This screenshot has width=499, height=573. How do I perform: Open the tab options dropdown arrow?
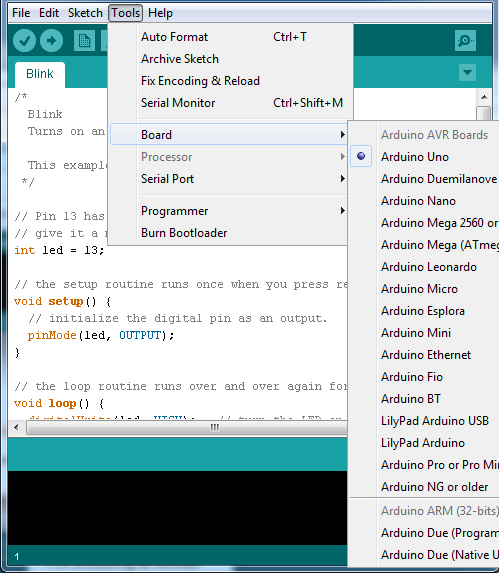coord(467,72)
